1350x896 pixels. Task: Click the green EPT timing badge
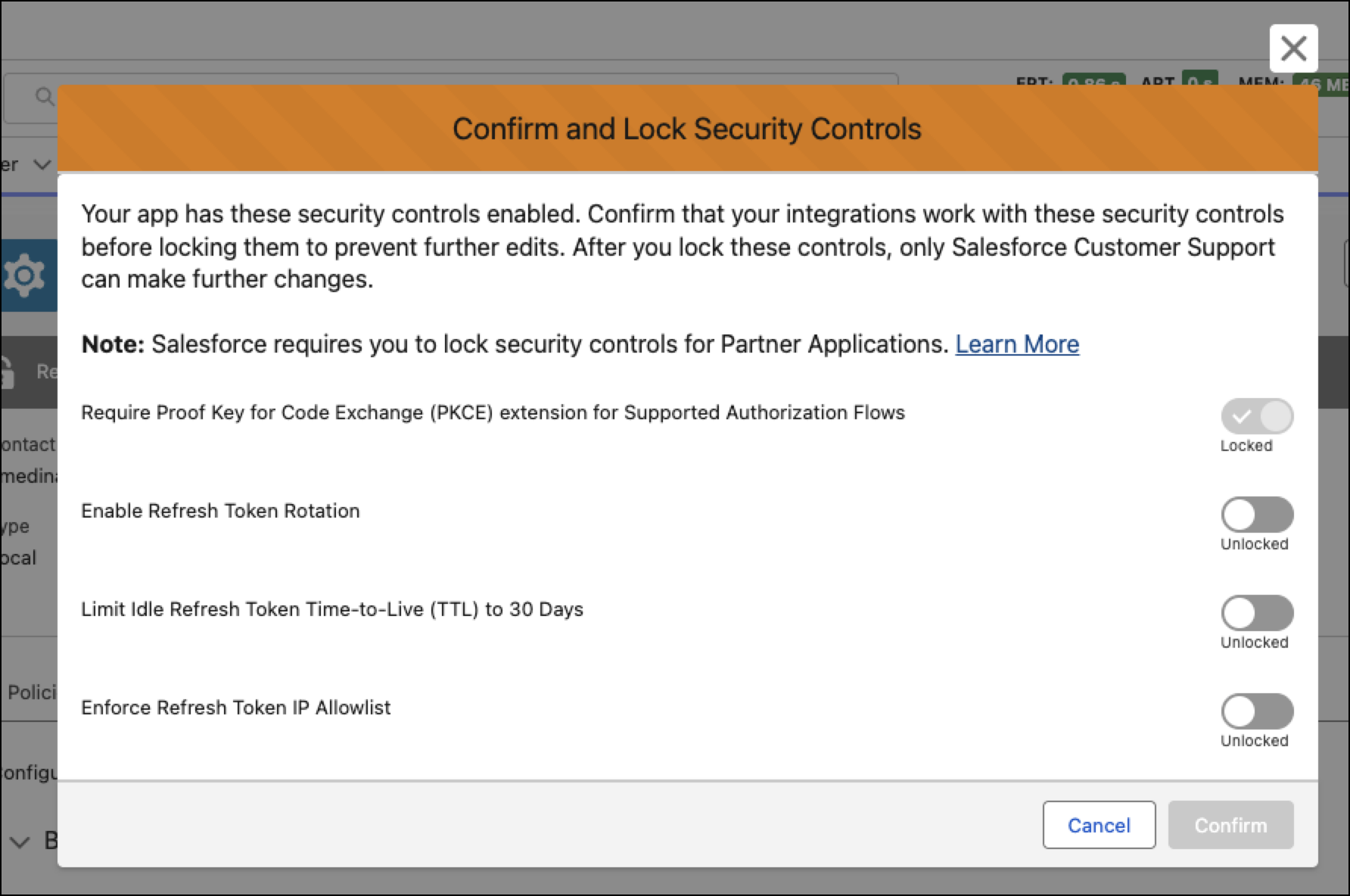coord(1093,80)
